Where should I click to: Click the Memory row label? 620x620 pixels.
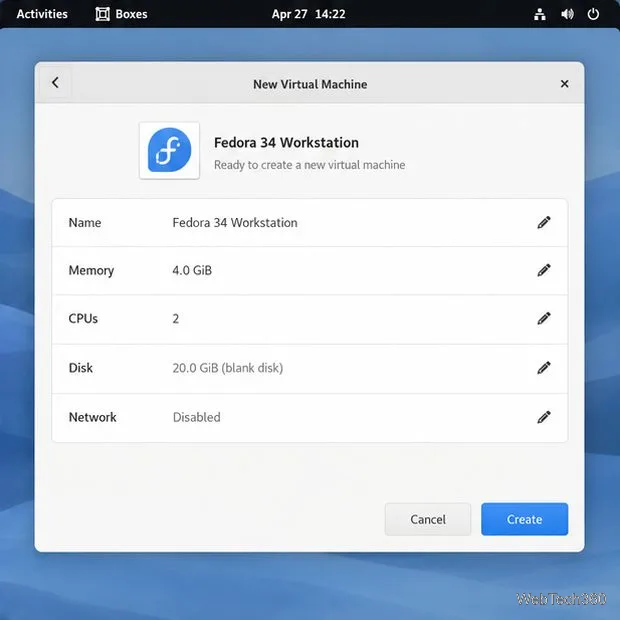coord(91,271)
